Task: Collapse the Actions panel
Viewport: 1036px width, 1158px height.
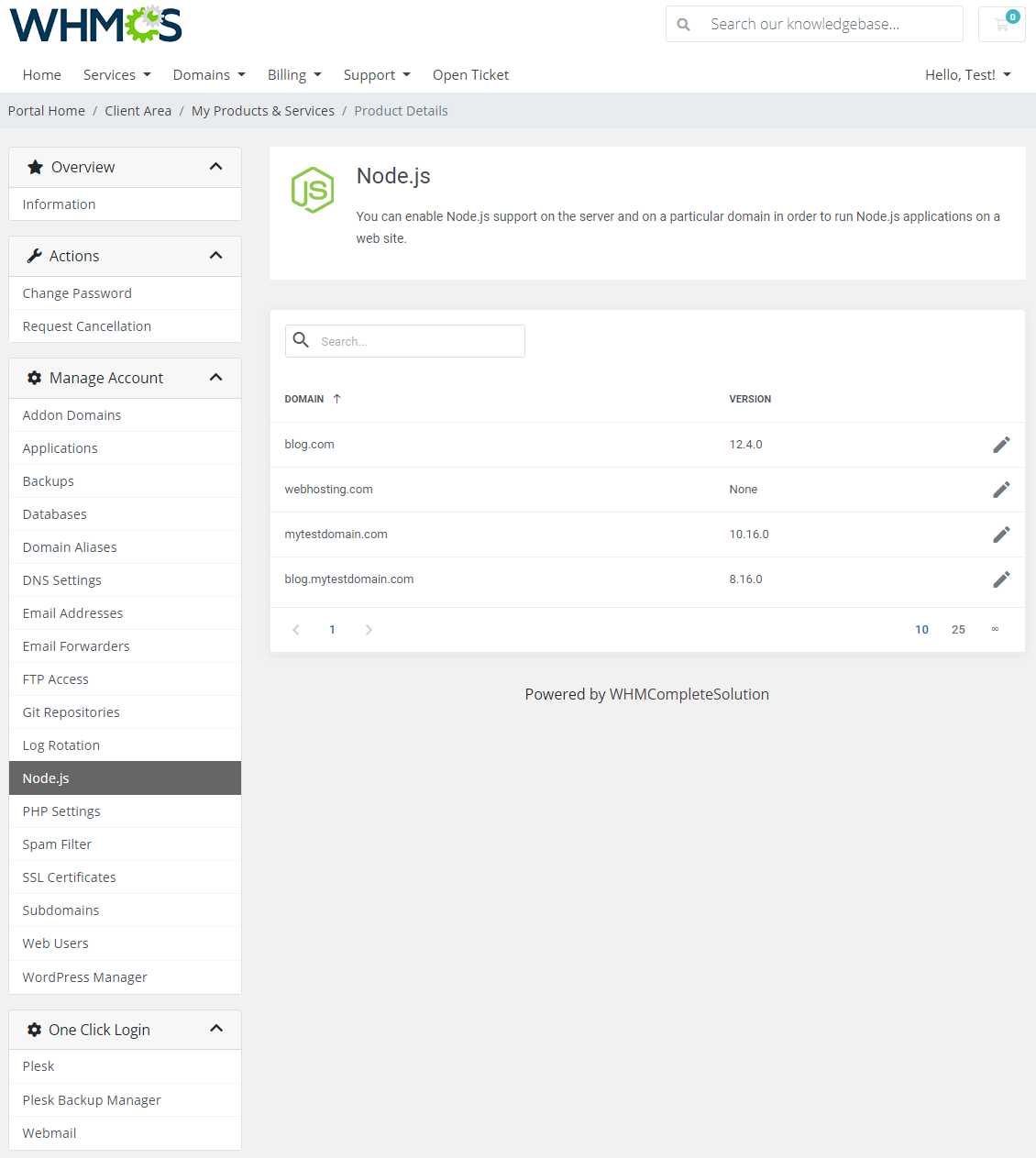Action: pos(216,255)
